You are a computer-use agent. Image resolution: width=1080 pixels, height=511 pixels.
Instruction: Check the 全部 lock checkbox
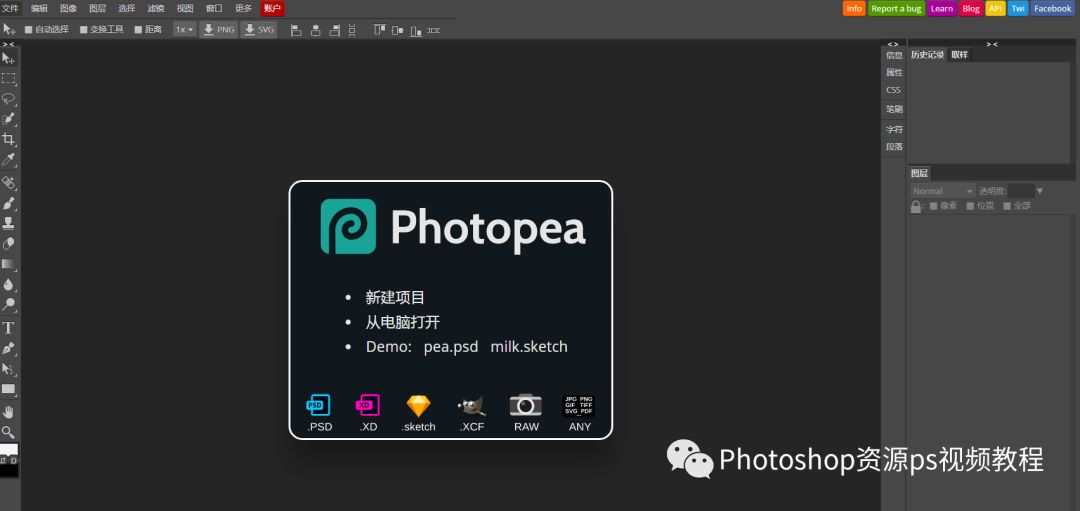pos(1006,205)
